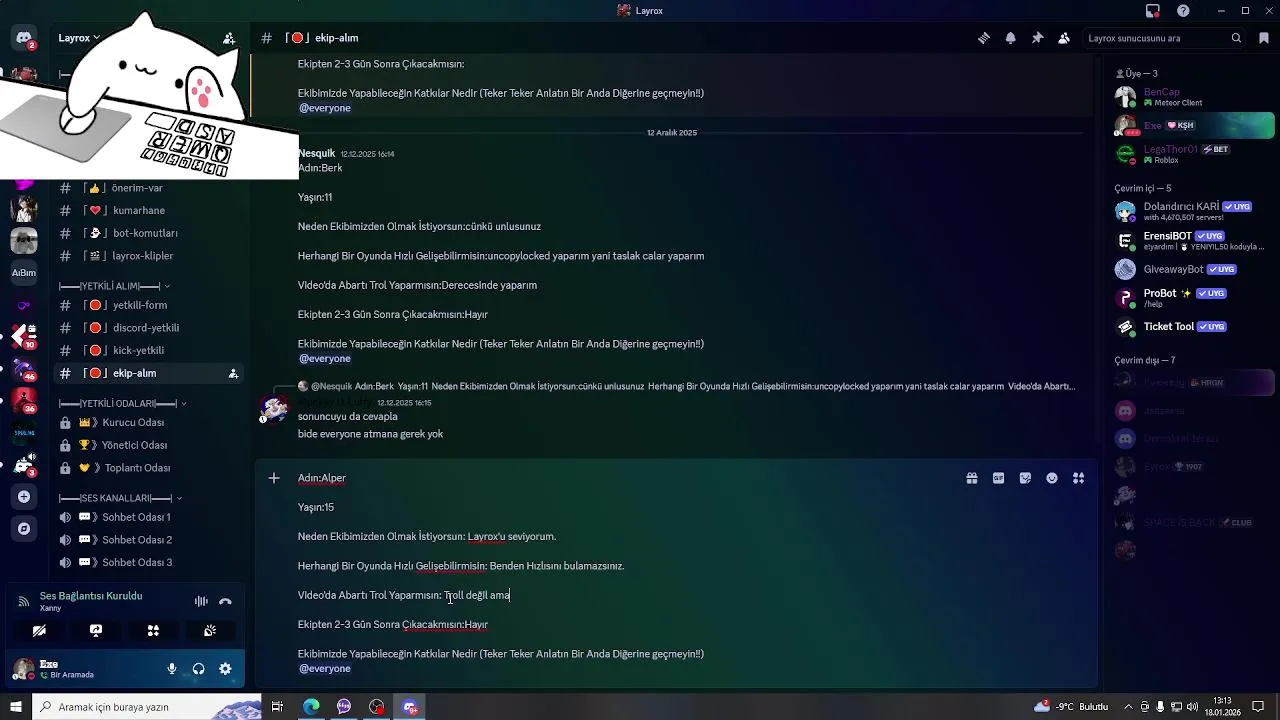Toggle camera on in voice panel
The image size is (1280, 720).
tap(39, 631)
